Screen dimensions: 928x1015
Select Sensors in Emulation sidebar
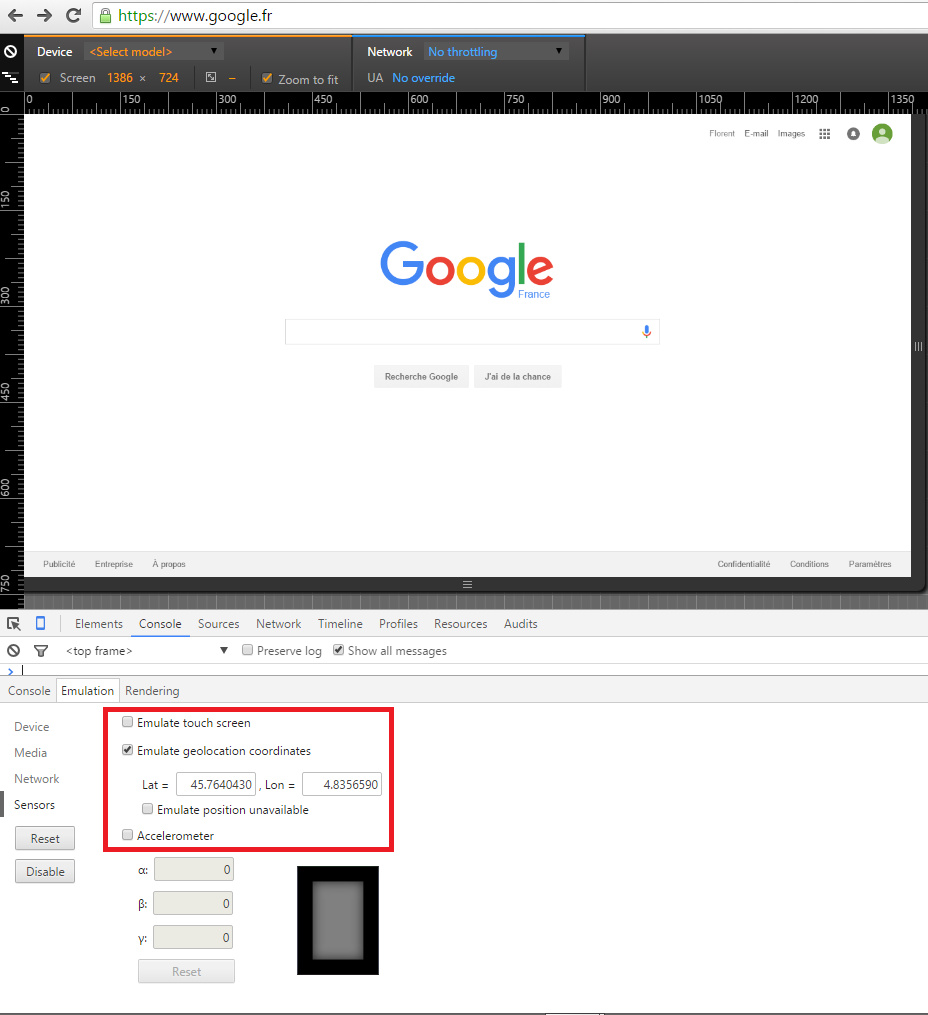pyautogui.click(x=34, y=805)
